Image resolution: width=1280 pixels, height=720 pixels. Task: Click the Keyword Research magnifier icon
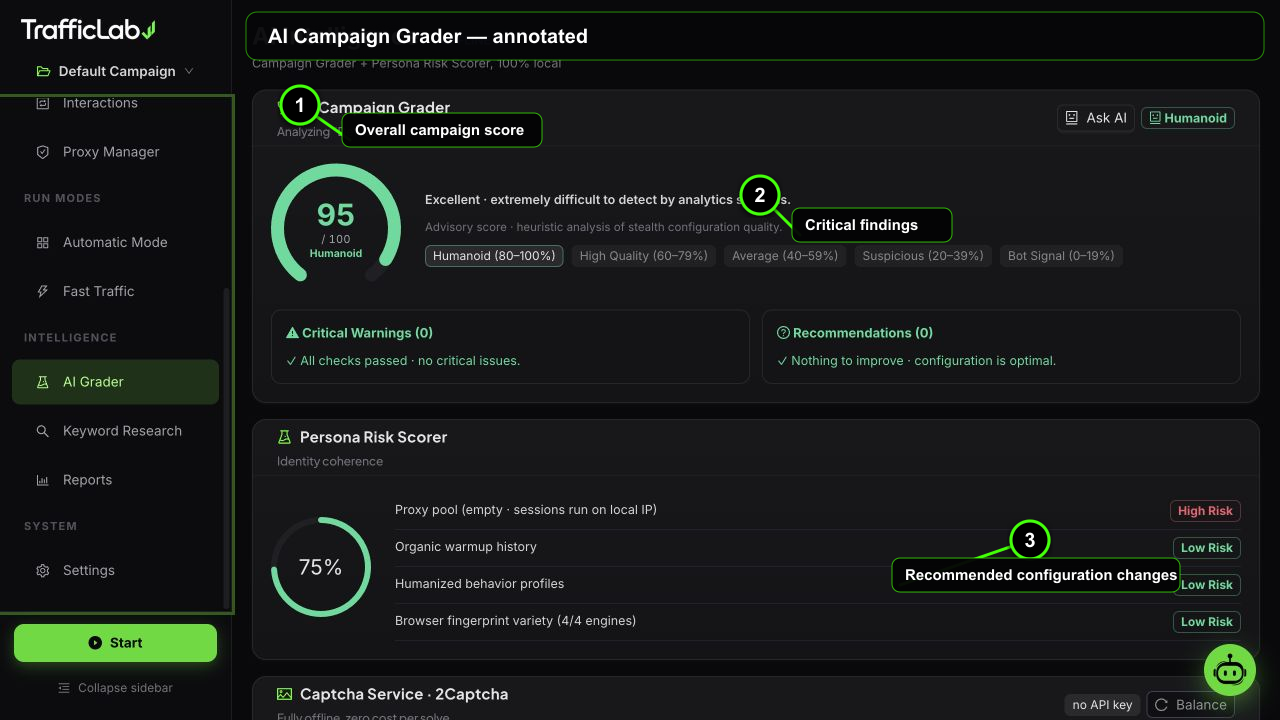tap(42, 431)
